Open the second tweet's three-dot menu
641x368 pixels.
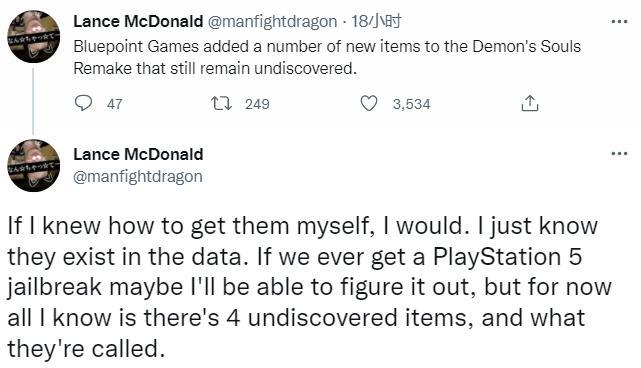(x=619, y=154)
